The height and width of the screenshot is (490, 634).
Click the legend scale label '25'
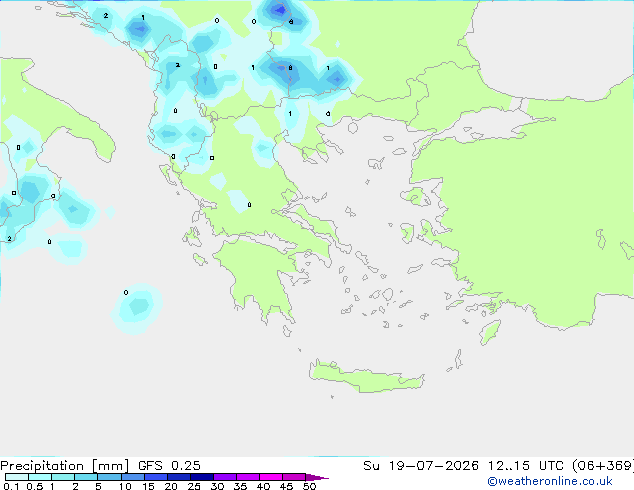(x=194, y=486)
